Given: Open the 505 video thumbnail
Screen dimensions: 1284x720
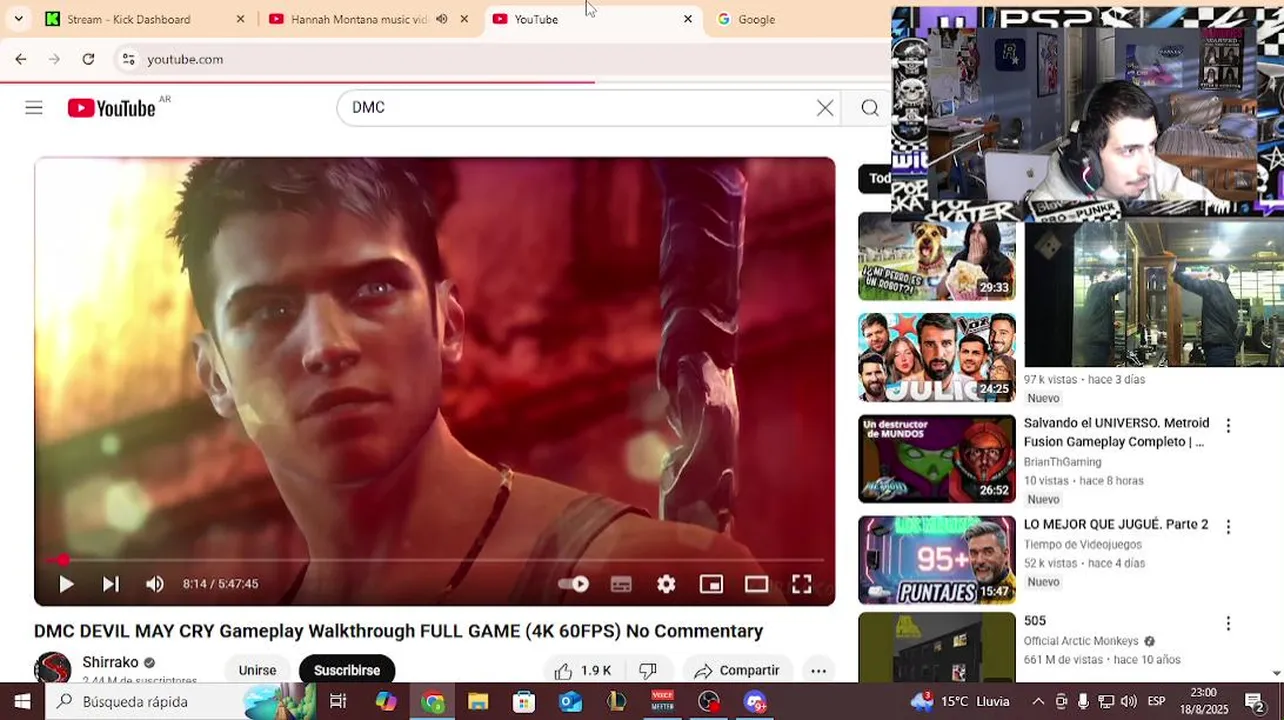Looking at the screenshot, I should tap(936, 648).
